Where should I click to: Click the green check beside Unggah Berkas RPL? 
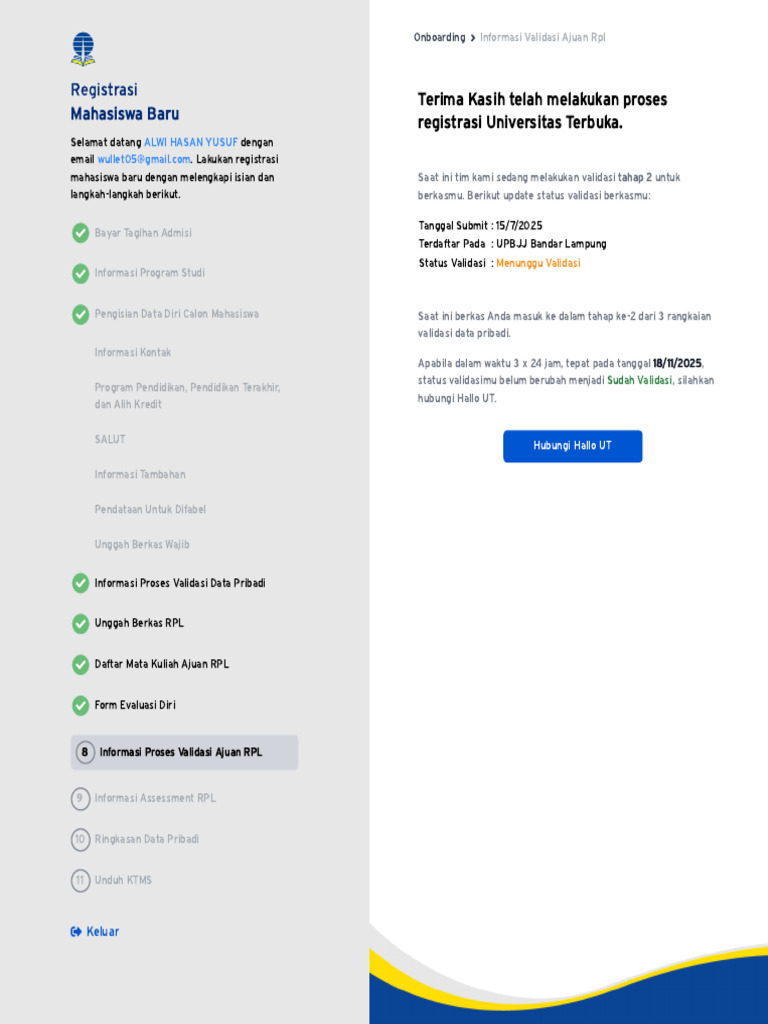[x=80, y=624]
